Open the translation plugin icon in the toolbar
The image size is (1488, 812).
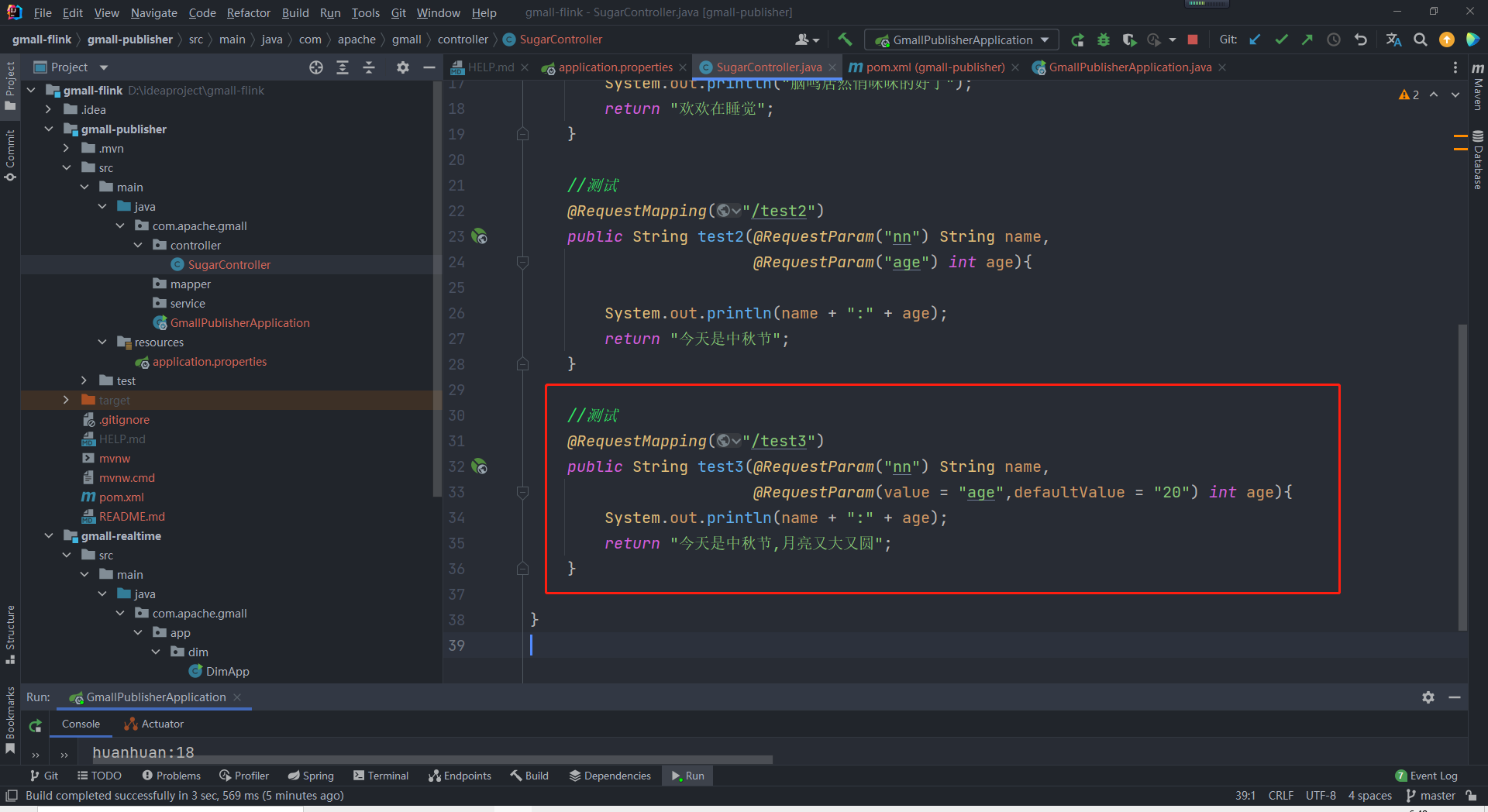pos(1393,40)
